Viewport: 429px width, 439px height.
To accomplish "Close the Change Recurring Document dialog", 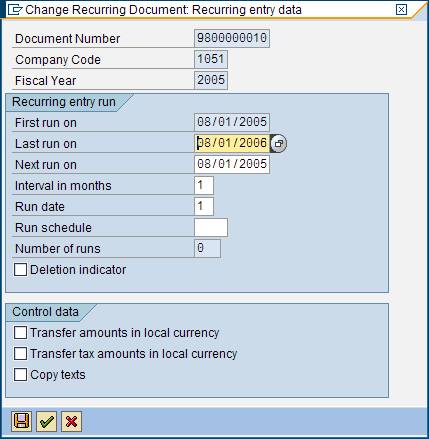I will tap(401, 9).
